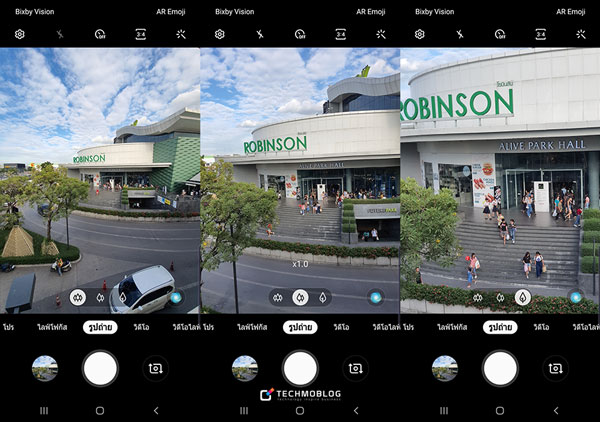The image size is (600, 422).
Task: Tap home navigation in x1.0 screenshot
Action: coord(300,411)
